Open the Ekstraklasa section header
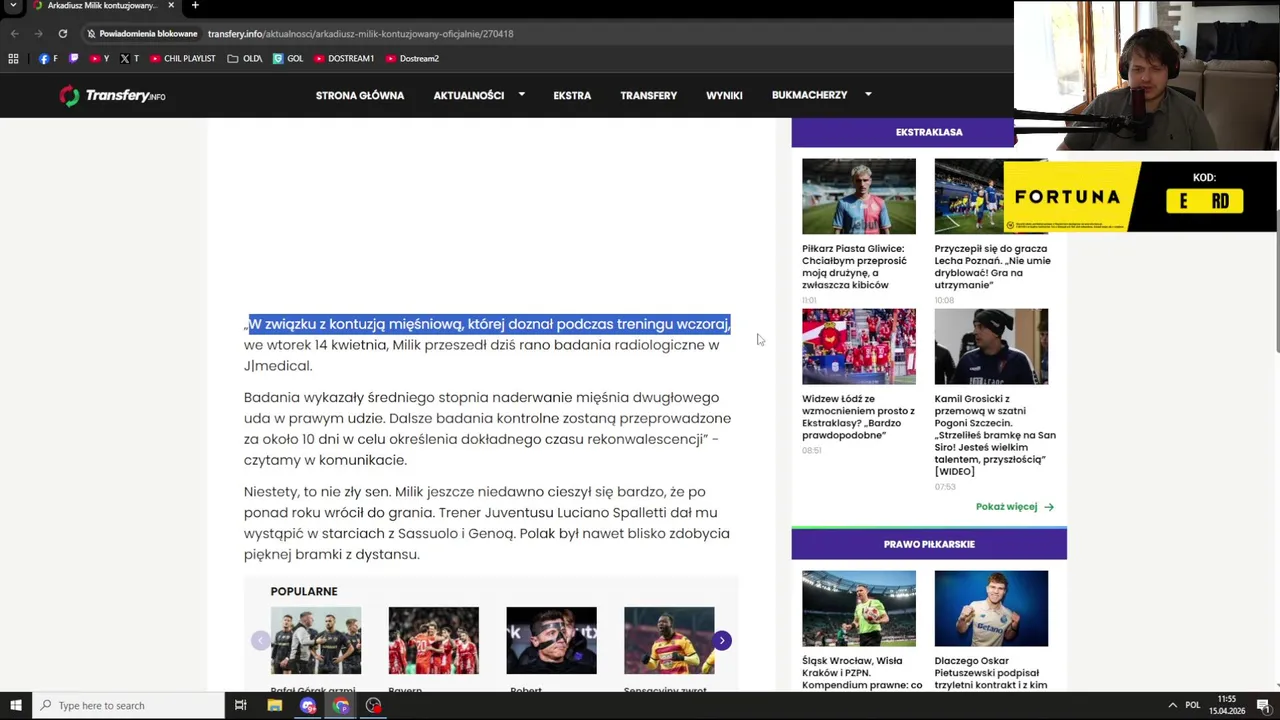This screenshot has height=720, width=1280. pyautogui.click(x=929, y=132)
